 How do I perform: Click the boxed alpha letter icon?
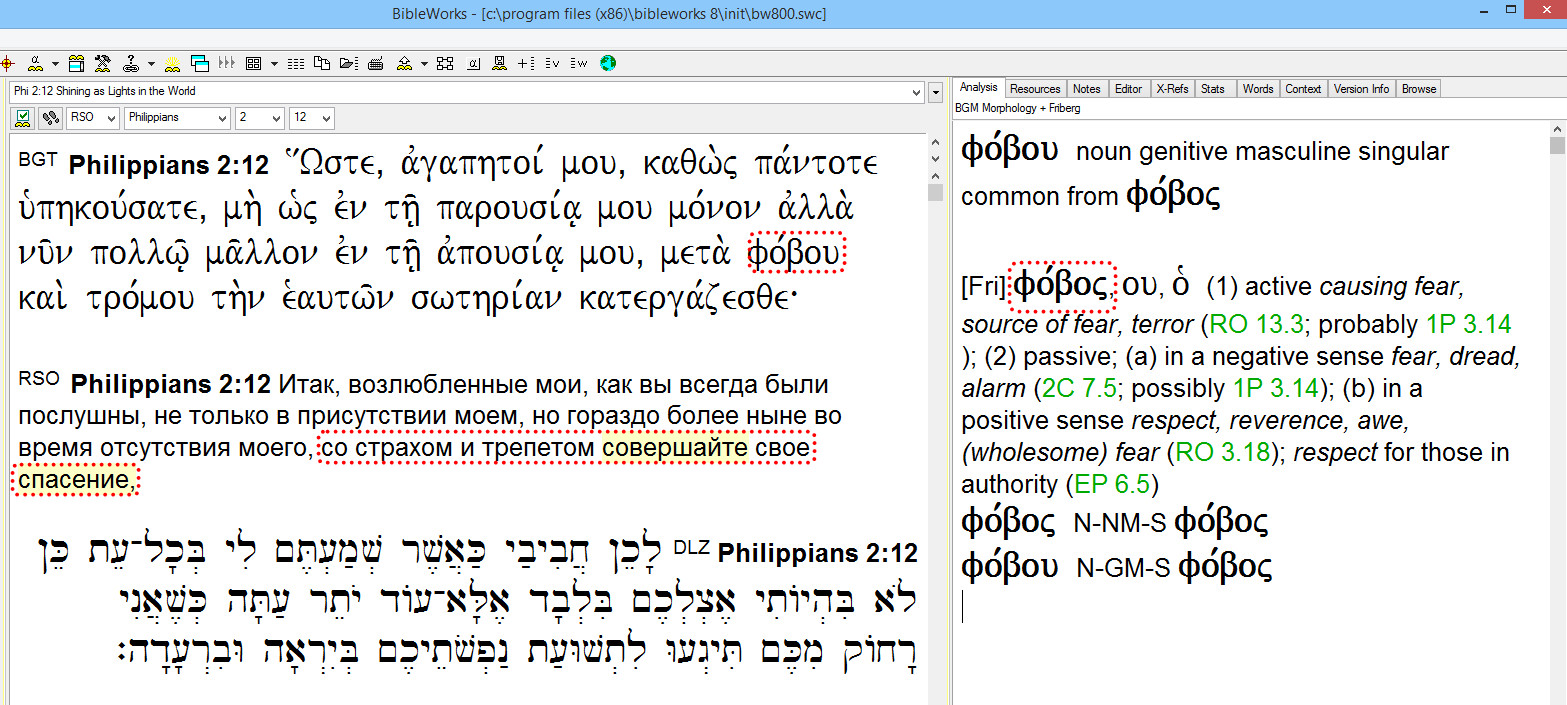(x=473, y=64)
